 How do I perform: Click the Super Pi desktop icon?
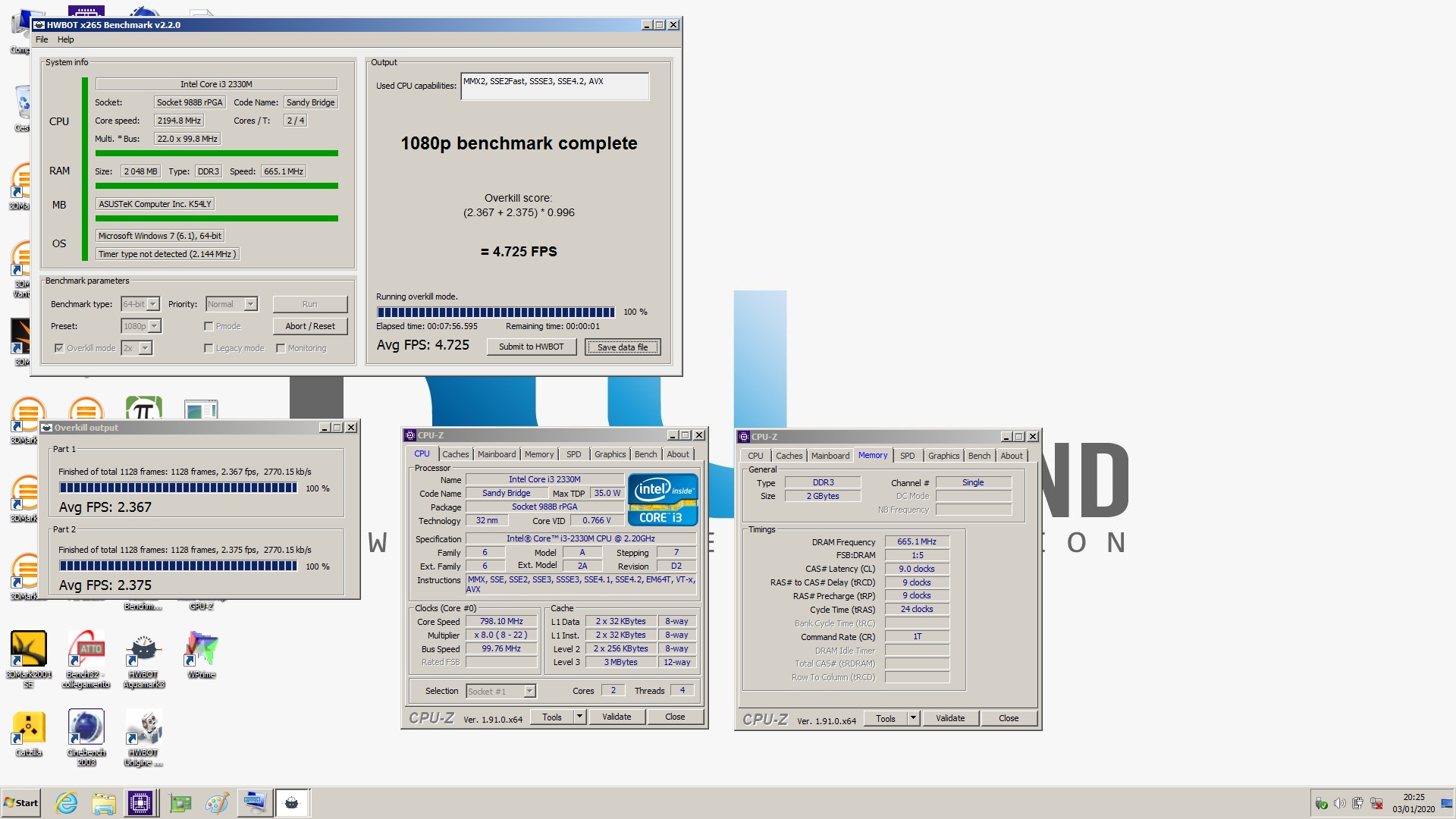[x=143, y=409]
